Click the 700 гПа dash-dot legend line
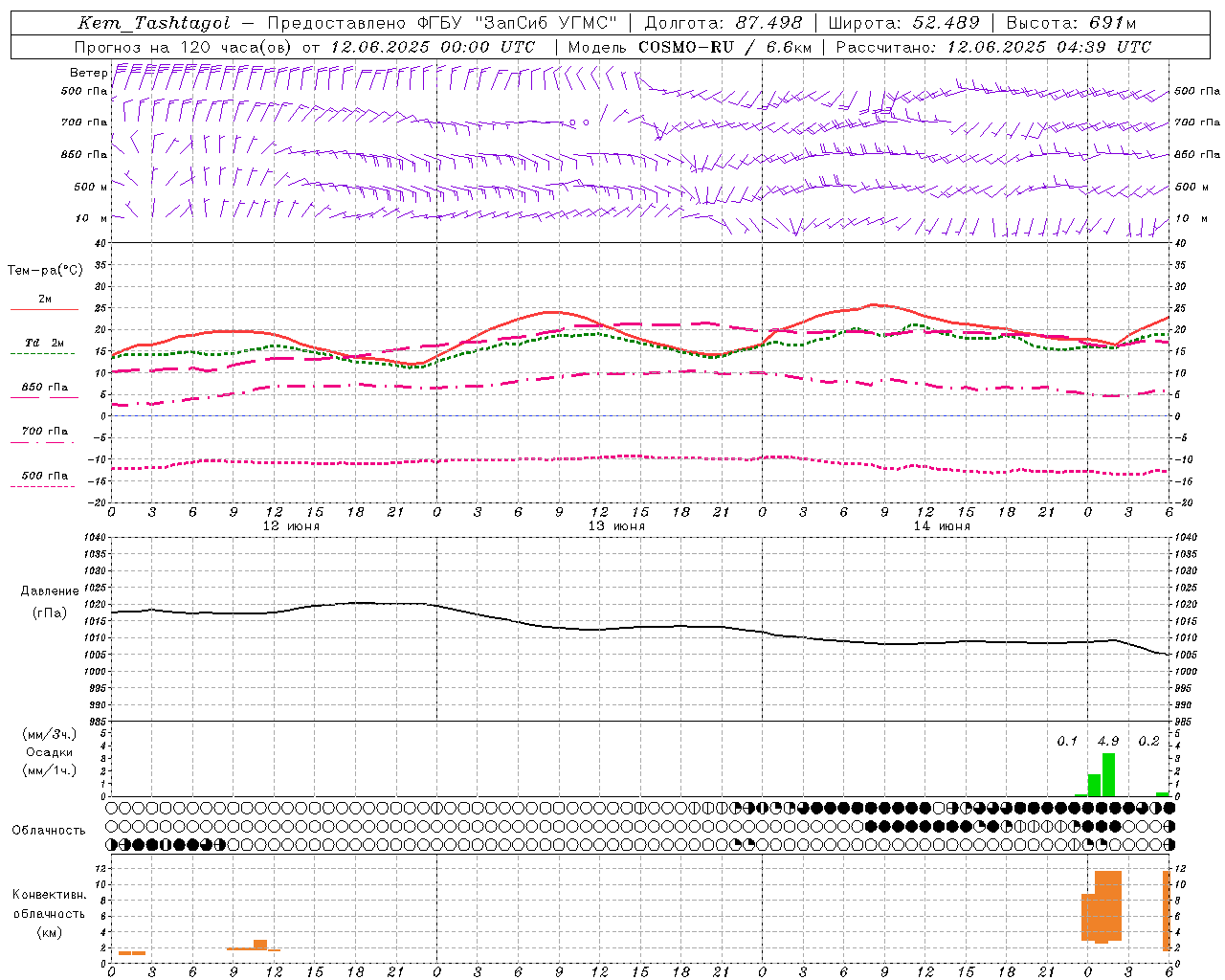Screen dimensions: 1225x980 tap(42, 442)
